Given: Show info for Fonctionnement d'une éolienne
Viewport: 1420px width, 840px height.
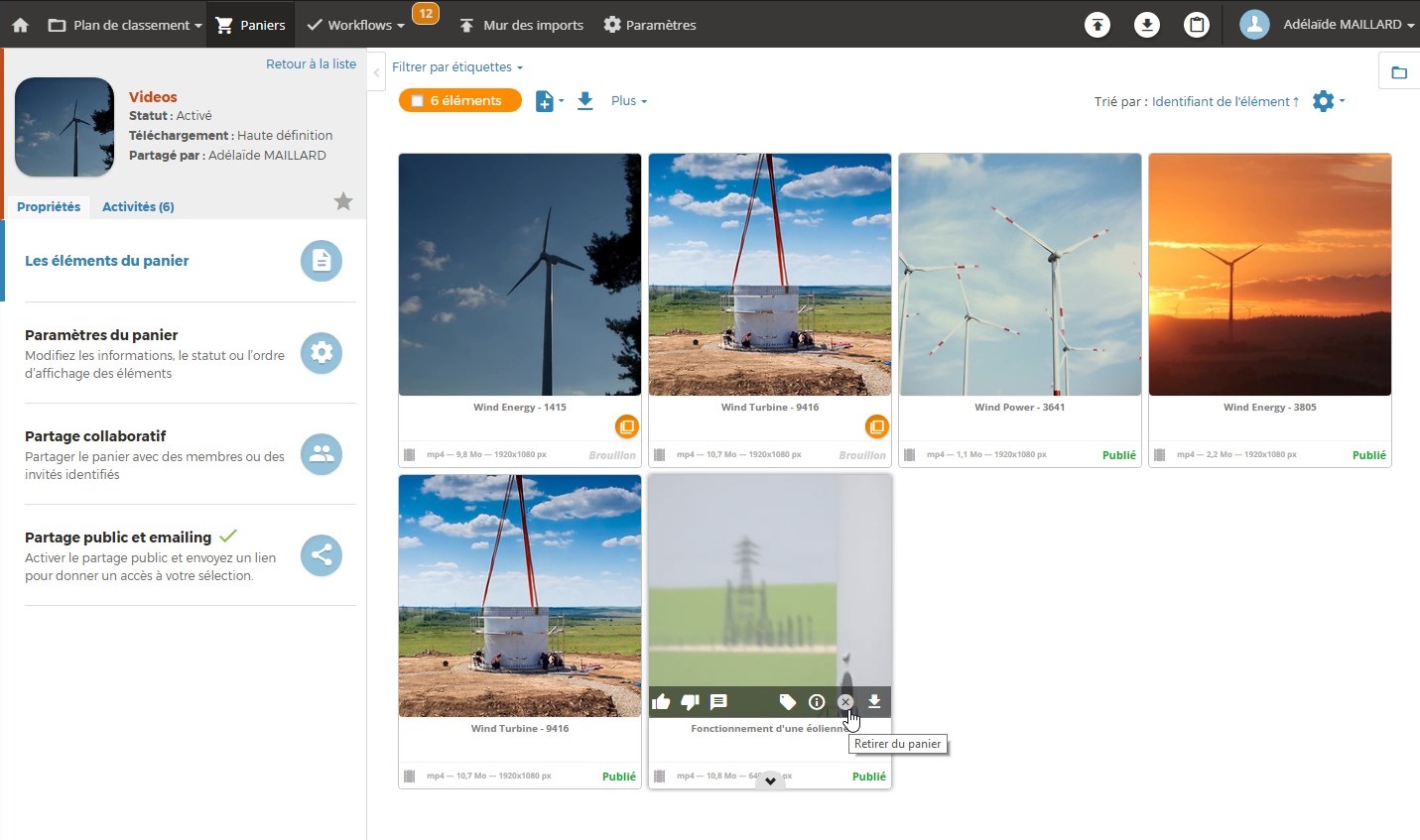Looking at the screenshot, I should (x=817, y=702).
